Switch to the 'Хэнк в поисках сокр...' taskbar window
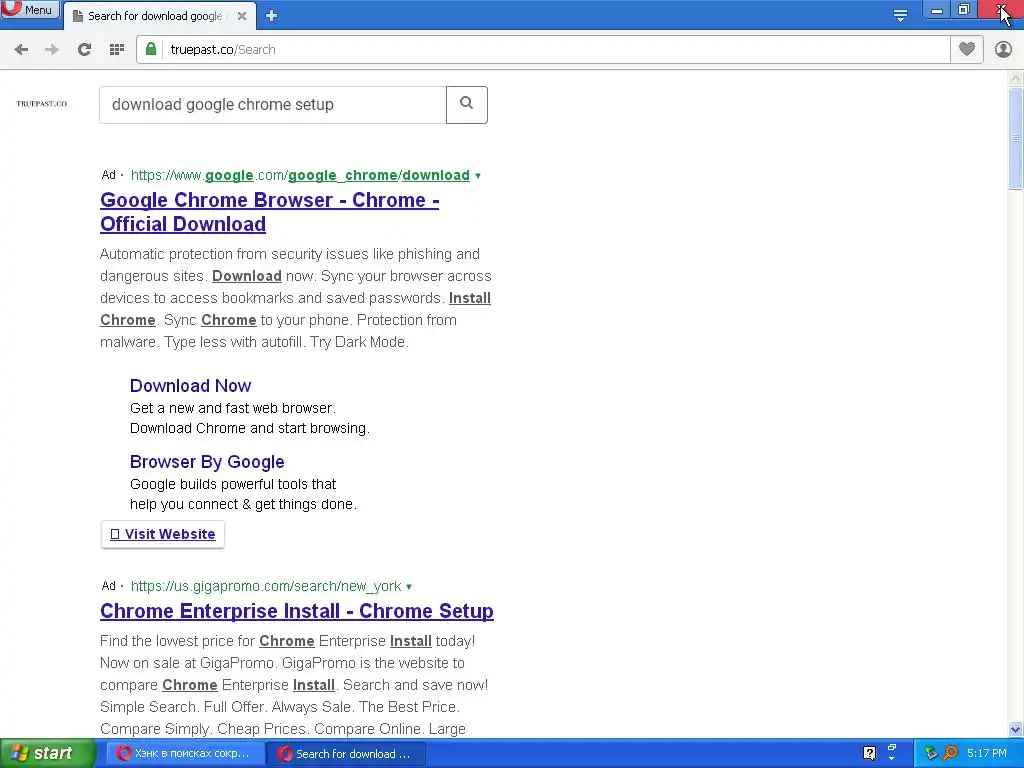 click(184, 754)
